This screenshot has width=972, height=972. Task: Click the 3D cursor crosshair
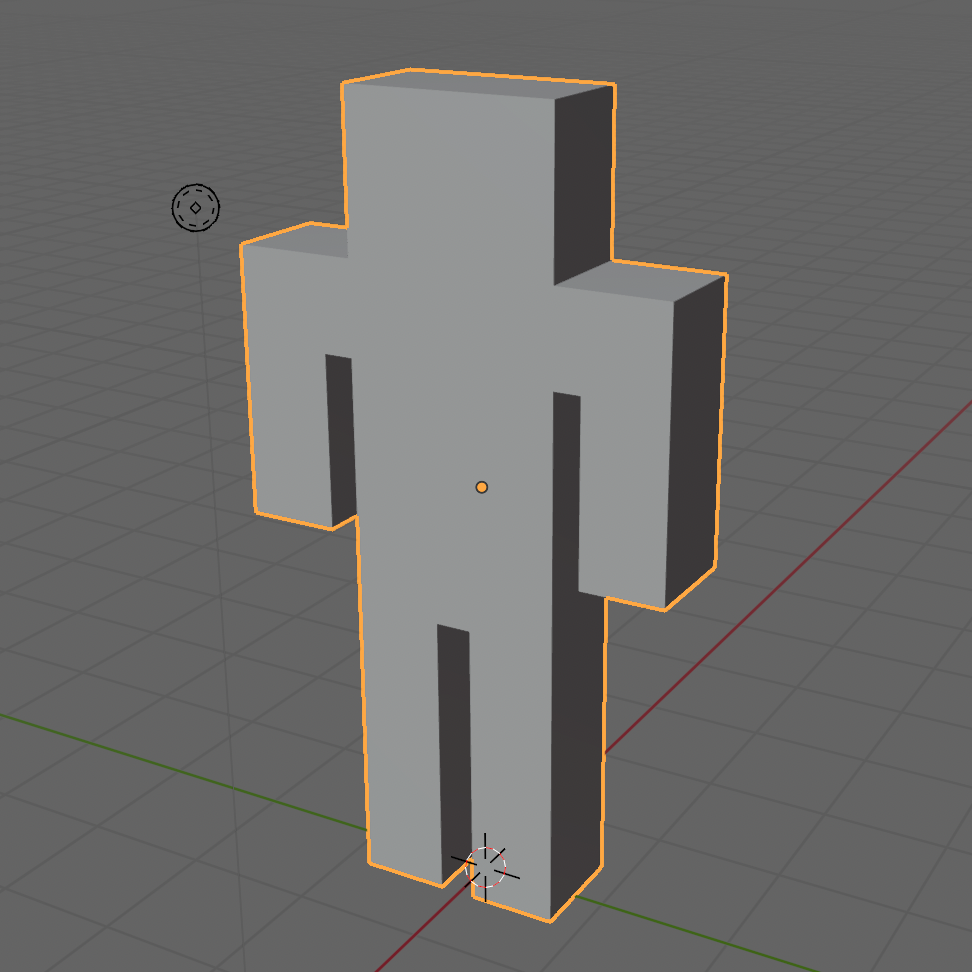coord(486,865)
